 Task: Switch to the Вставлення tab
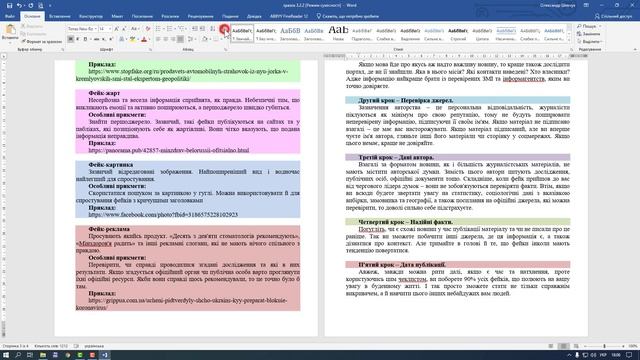(60, 16)
